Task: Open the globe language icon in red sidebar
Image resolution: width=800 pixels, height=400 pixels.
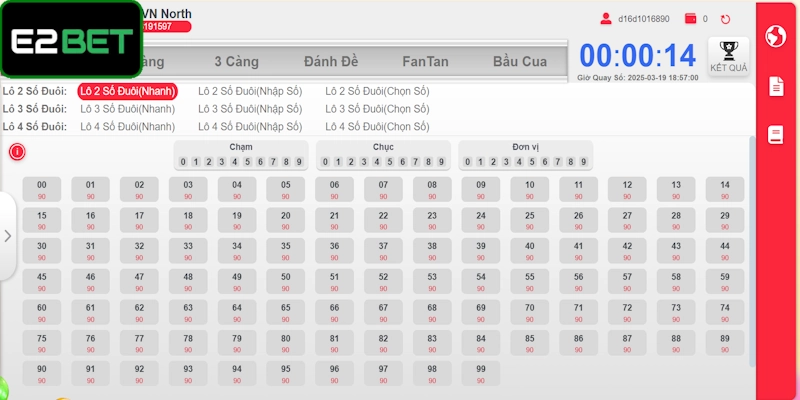Action: pyautogui.click(x=776, y=37)
